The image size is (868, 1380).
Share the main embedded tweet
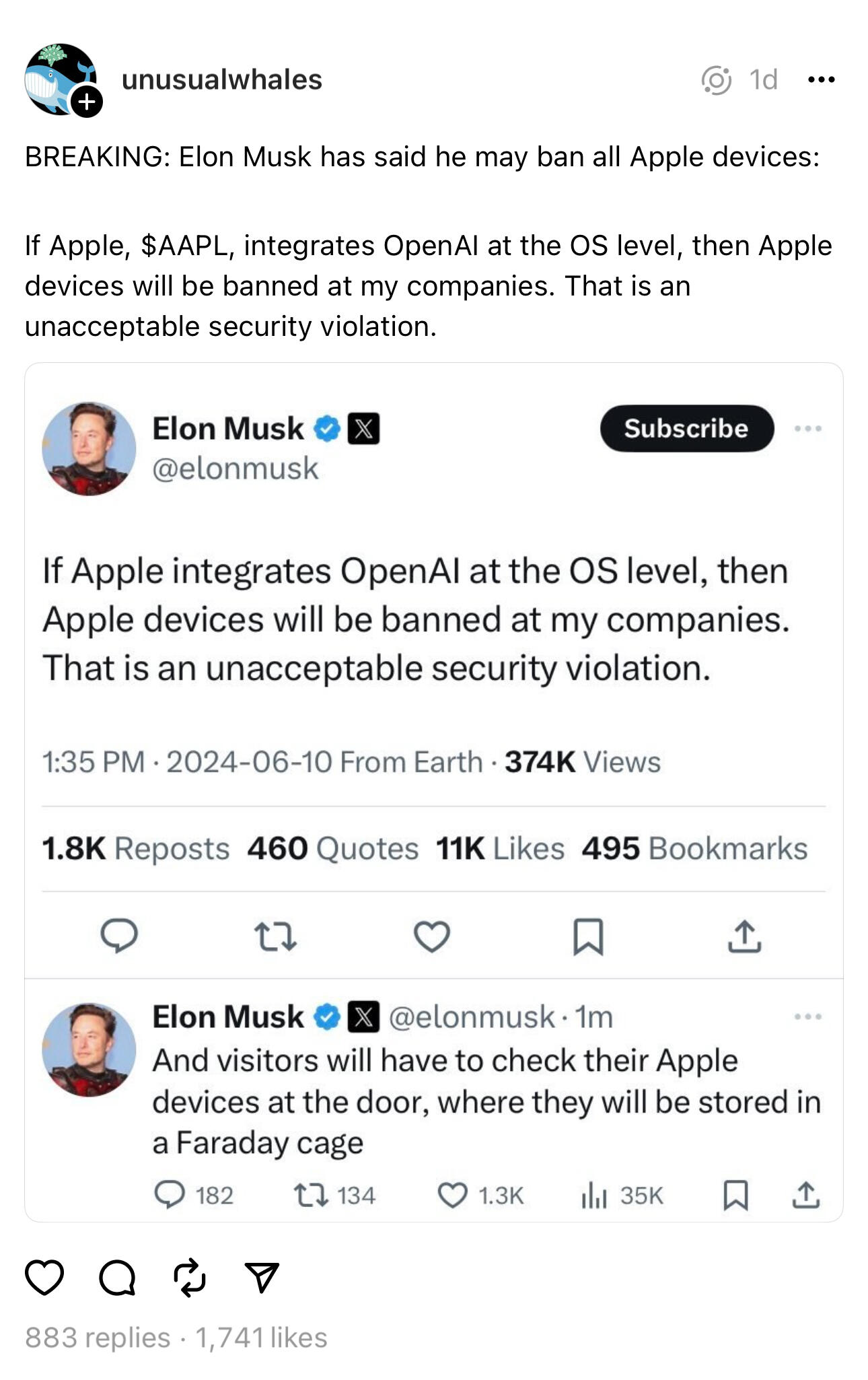(744, 936)
